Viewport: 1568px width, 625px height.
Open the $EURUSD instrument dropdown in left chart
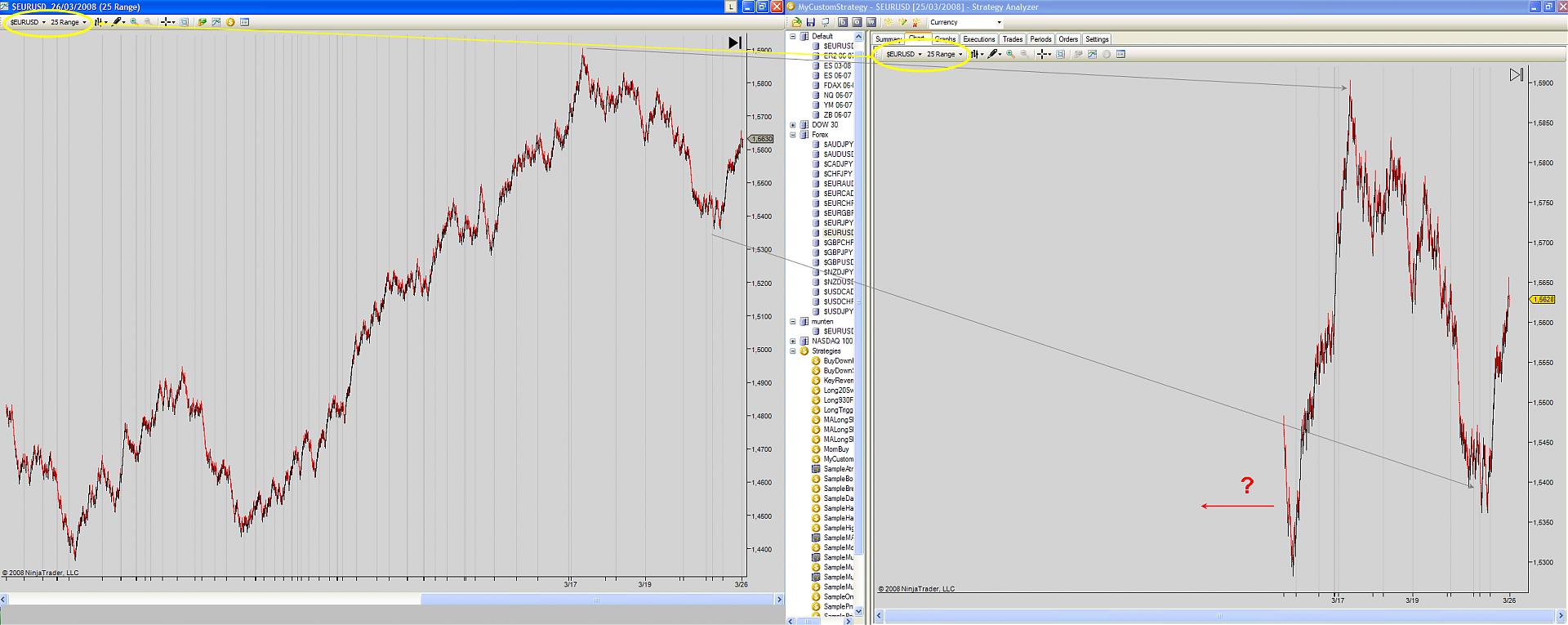28,22
